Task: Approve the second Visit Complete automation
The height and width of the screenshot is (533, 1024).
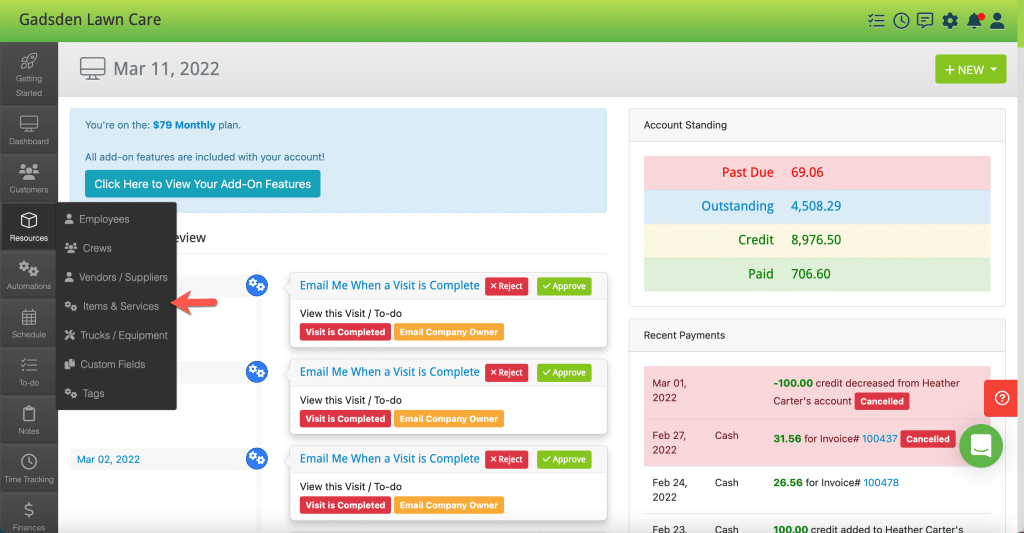Action: click(x=564, y=372)
